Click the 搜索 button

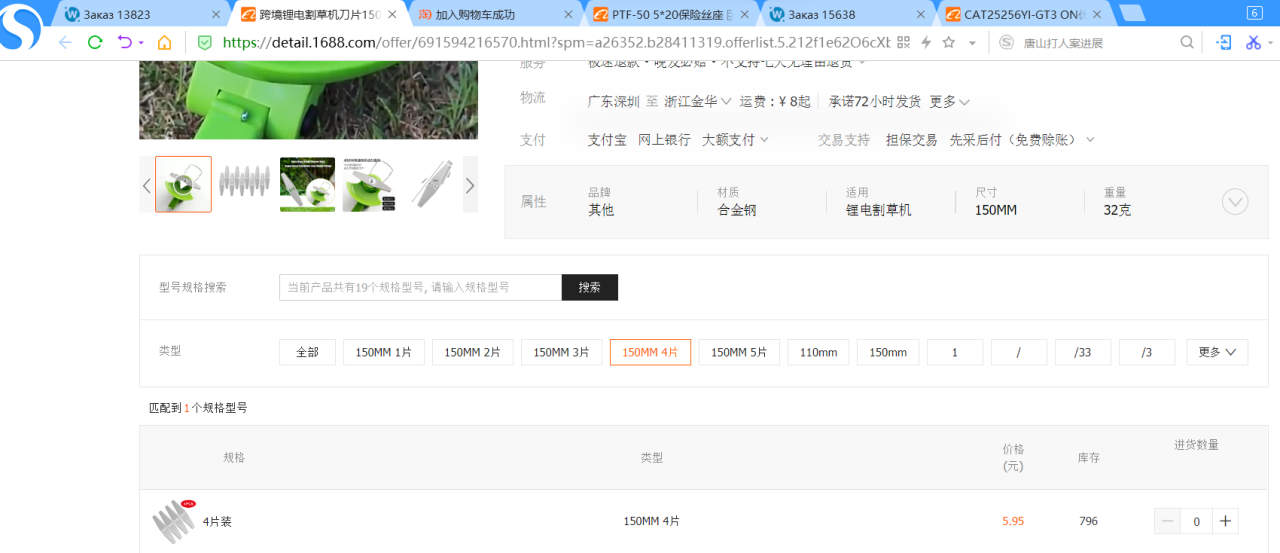click(590, 287)
